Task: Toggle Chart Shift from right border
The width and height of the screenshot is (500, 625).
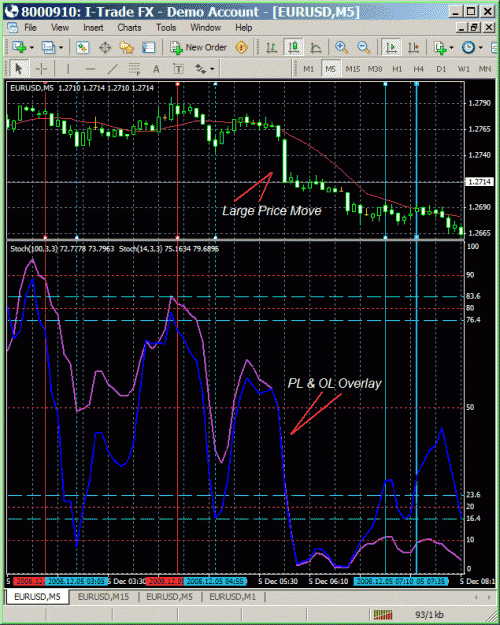Action: point(413,47)
